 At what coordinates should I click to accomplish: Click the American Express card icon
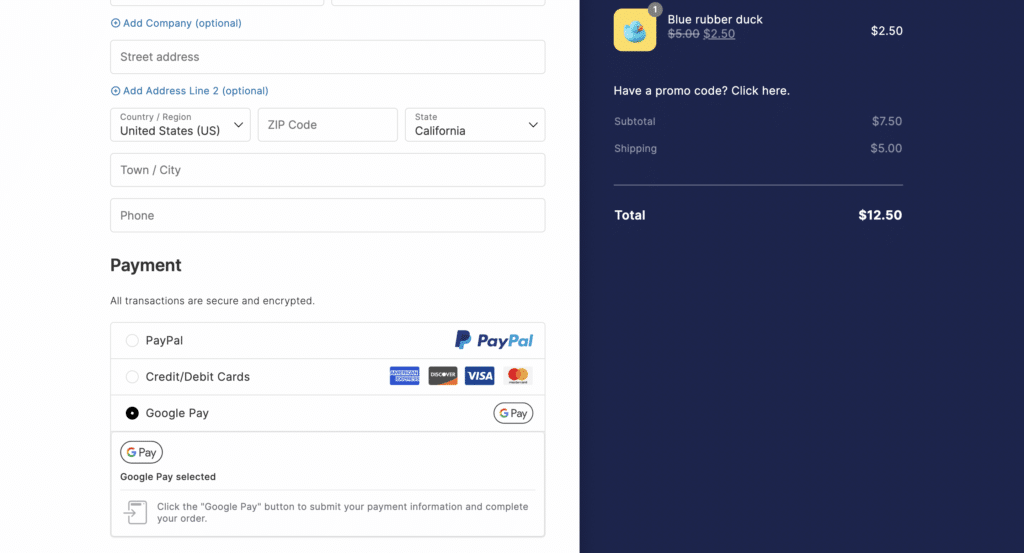(x=404, y=376)
